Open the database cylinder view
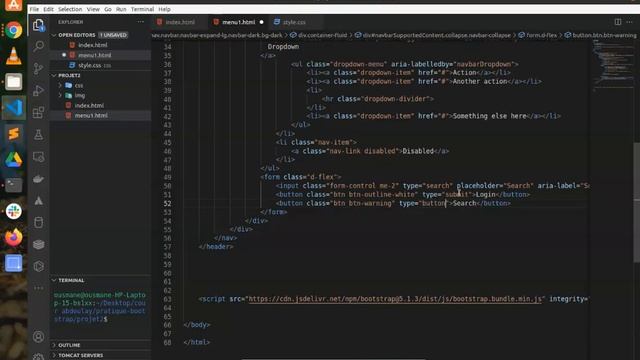Image resolution: width=640 pixels, height=360 pixels. 38,222
